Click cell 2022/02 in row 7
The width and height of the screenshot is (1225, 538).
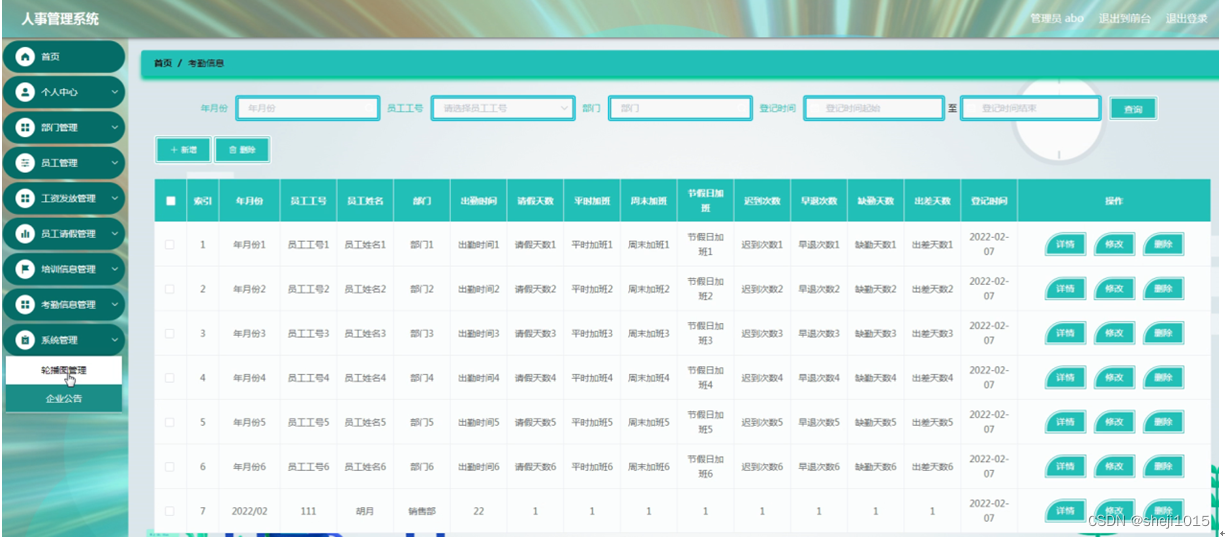(249, 511)
